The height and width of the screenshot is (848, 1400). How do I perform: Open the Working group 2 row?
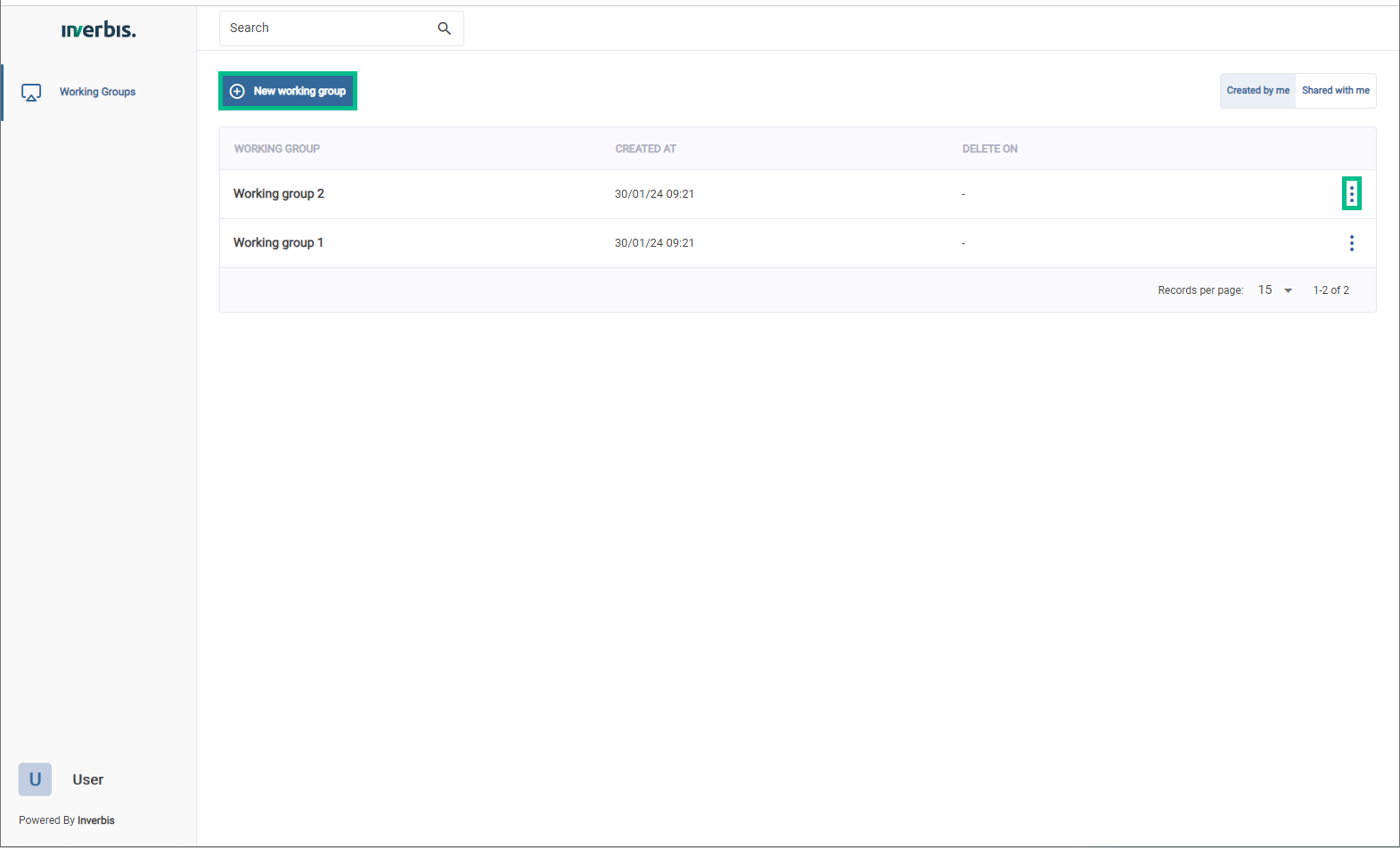[279, 194]
